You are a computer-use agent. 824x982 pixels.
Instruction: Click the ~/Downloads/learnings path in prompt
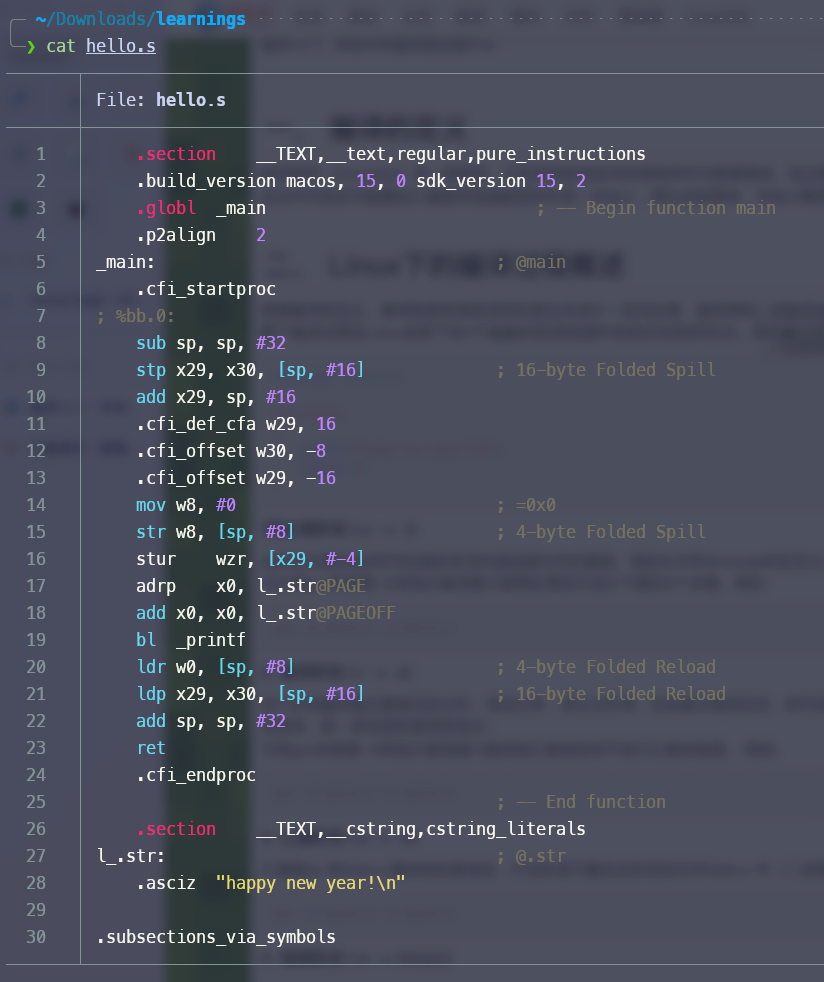click(140, 19)
